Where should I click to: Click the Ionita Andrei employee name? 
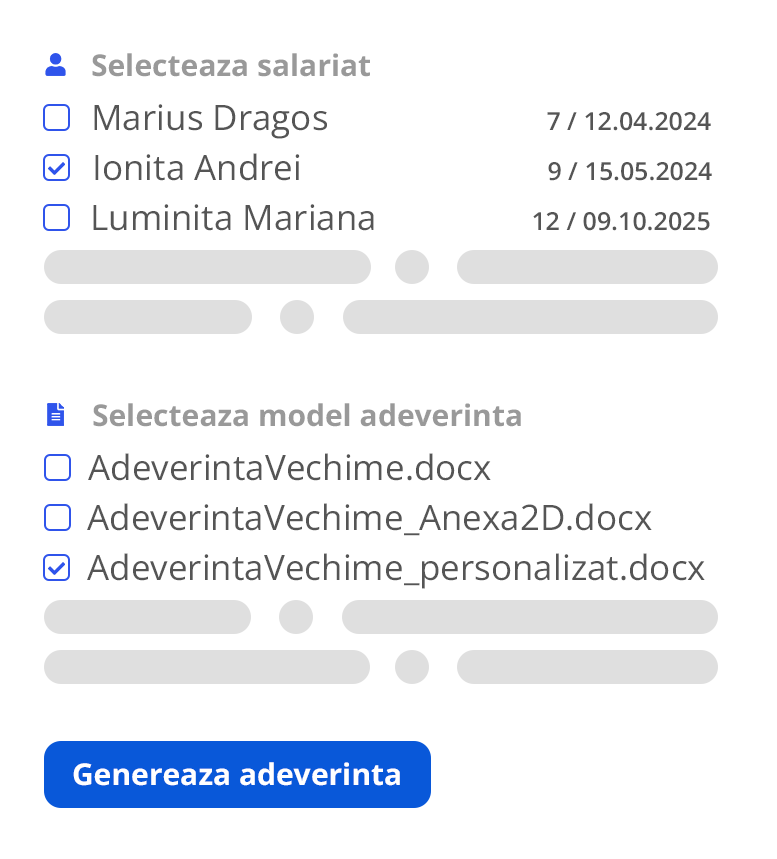pyautogui.click(x=196, y=168)
